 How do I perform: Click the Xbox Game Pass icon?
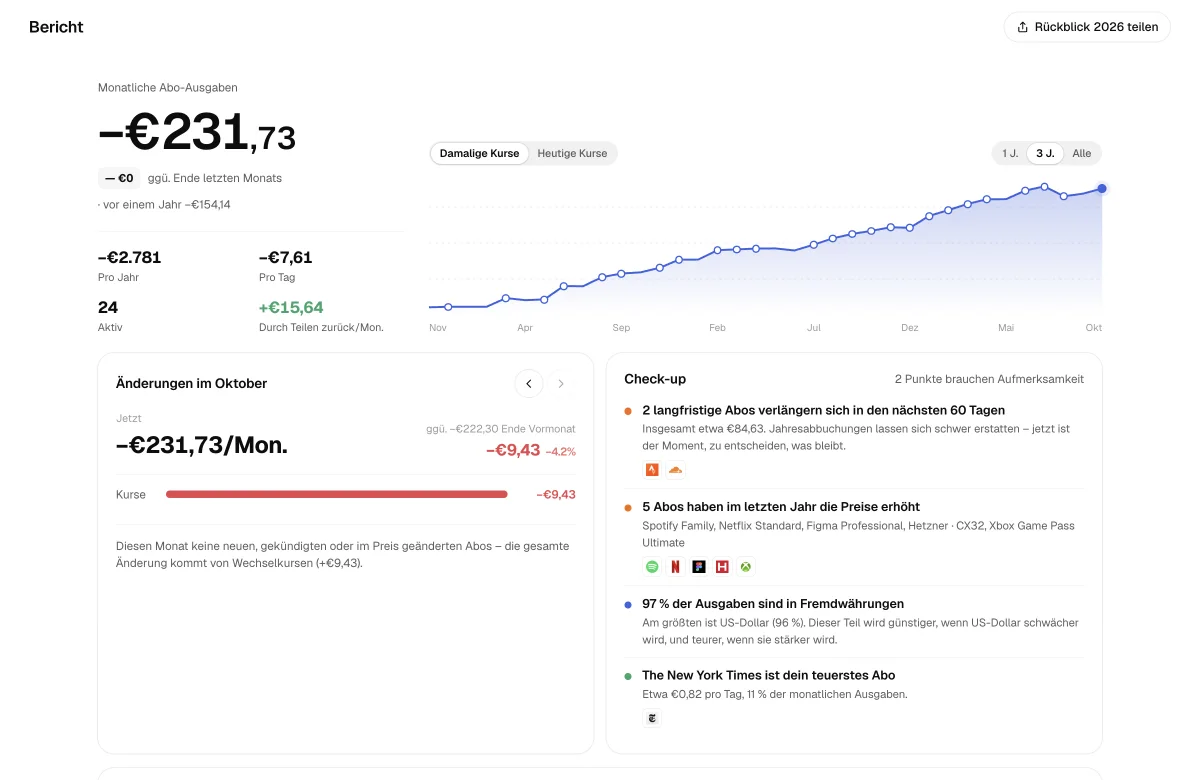[746, 566]
